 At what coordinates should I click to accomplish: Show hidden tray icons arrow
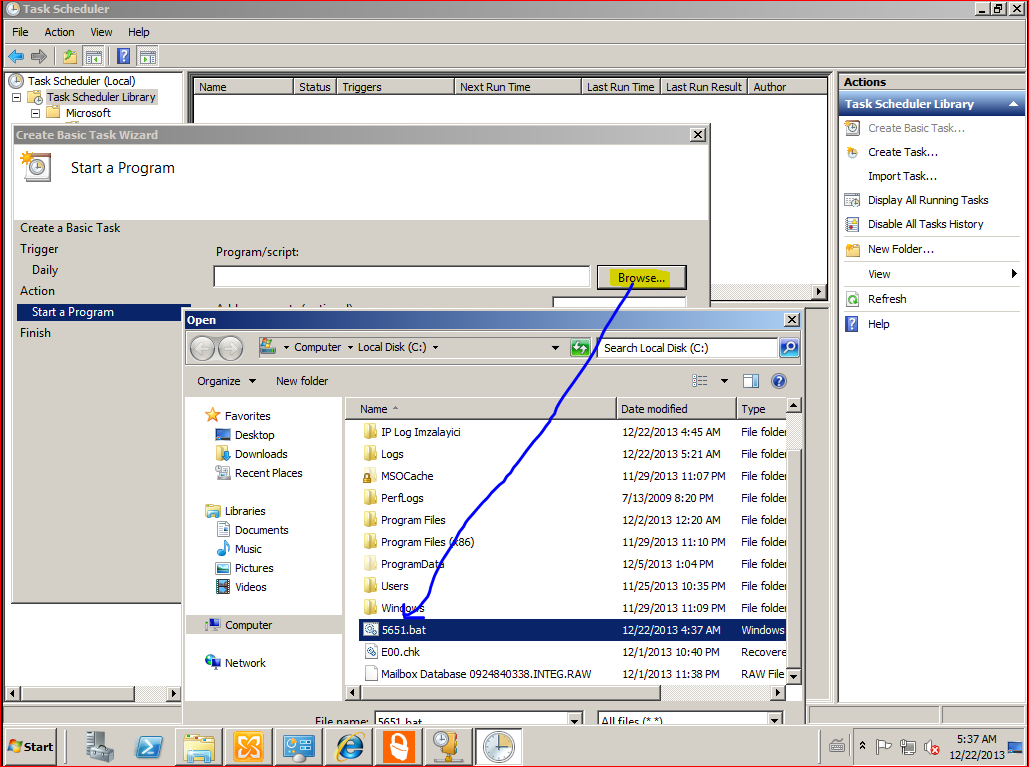pos(862,746)
